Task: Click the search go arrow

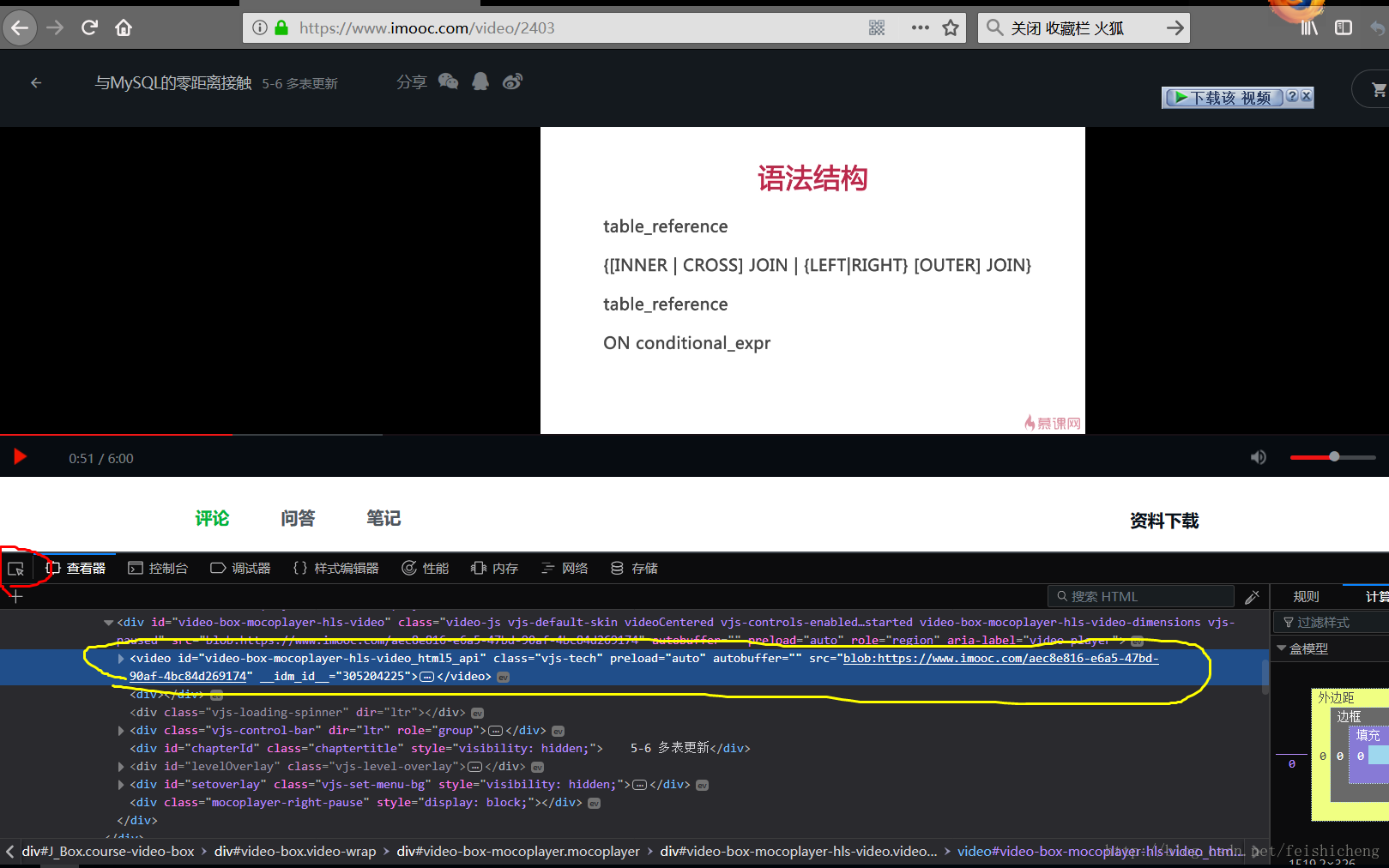Action: pos(1175,27)
